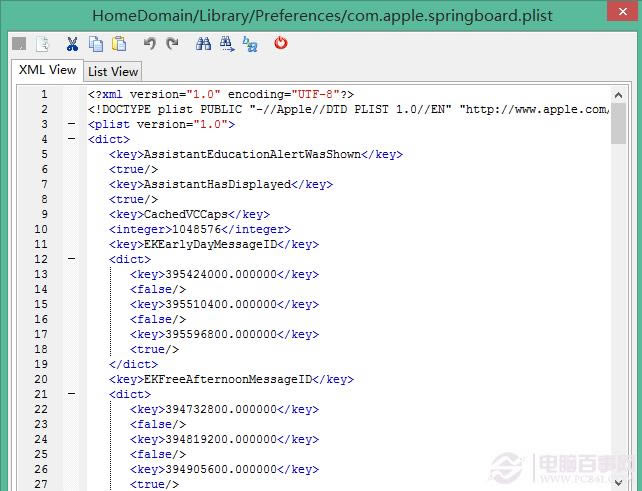
Task: Click the vertical scrollbar thumb
Action: pos(618,123)
